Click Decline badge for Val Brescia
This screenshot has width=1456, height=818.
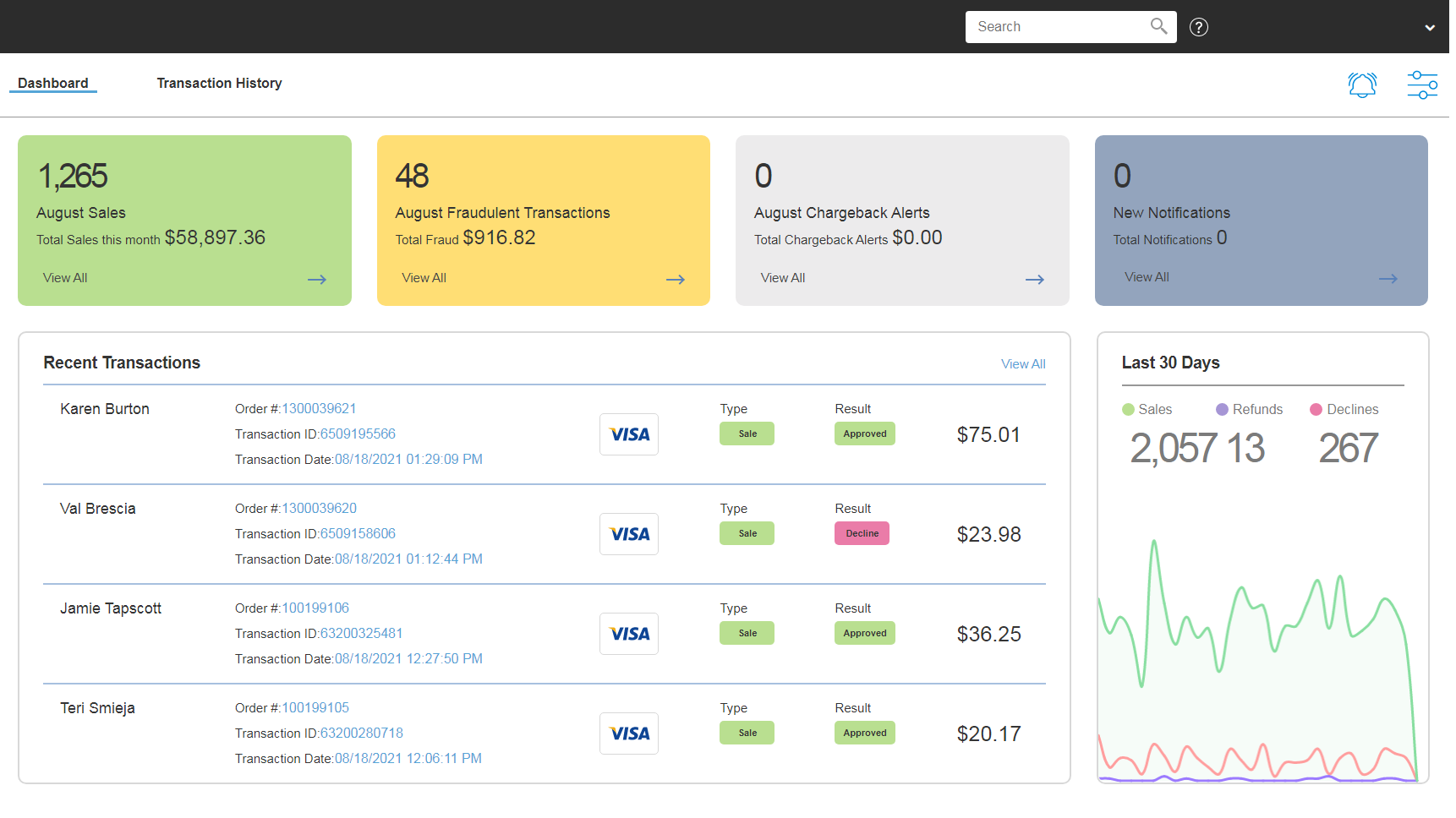tap(862, 533)
